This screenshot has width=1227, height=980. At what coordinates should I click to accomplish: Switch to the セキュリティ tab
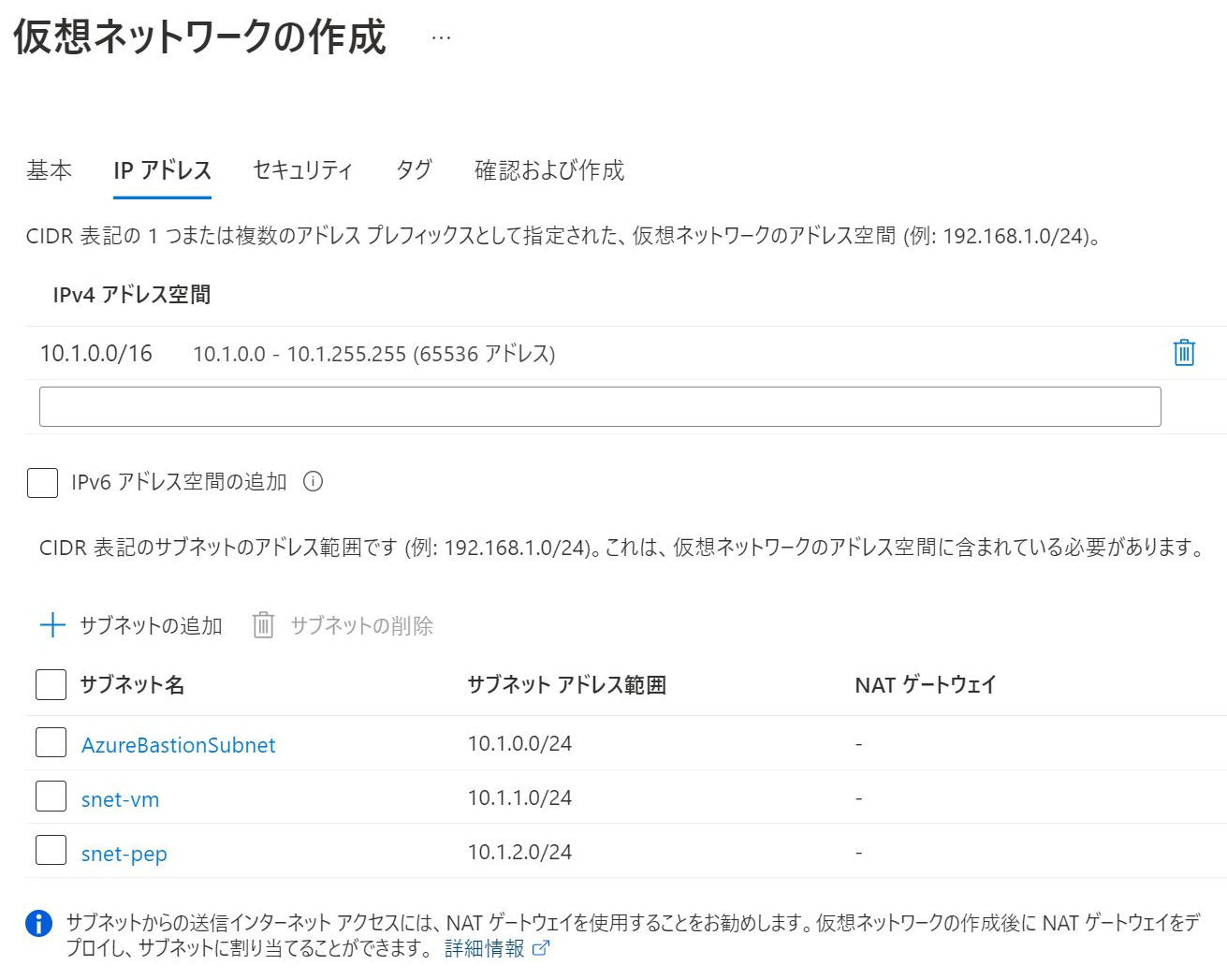click(301, 170)
